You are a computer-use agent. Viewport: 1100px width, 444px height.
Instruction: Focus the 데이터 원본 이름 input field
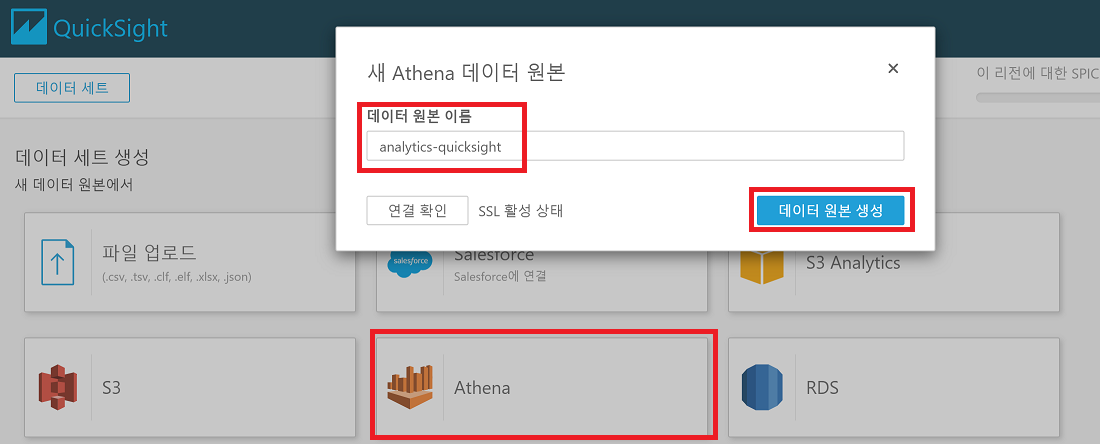tap(635, 147)
